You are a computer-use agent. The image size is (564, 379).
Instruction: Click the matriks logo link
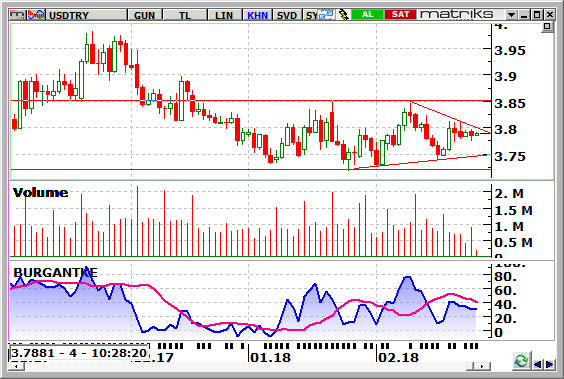[x=457, y=14]
